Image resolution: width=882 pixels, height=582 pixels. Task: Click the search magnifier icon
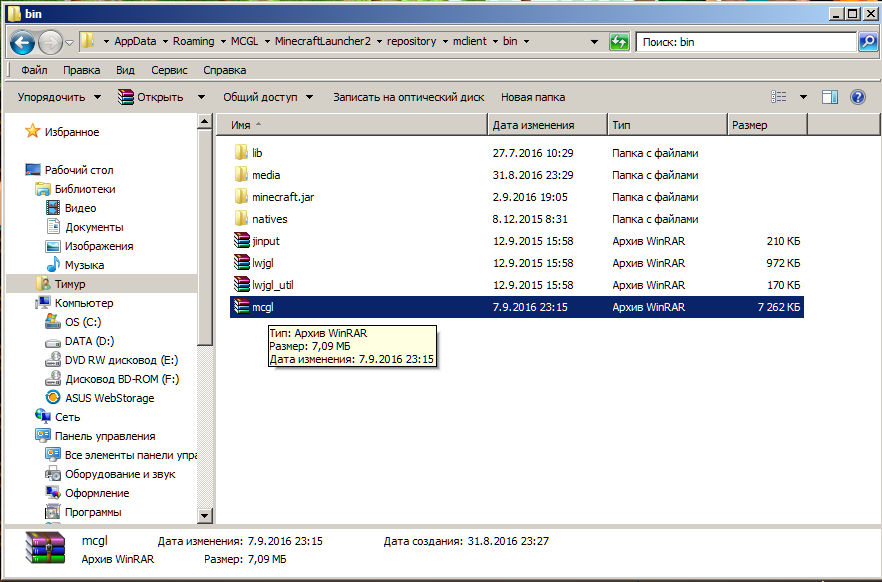(x=868, y=42)
